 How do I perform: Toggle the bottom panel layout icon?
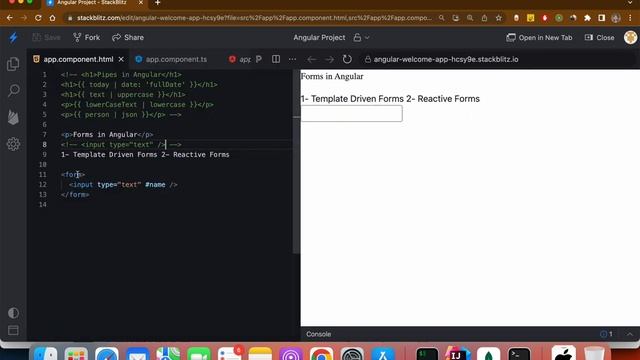pyautogui.click(x=13, y=330)
